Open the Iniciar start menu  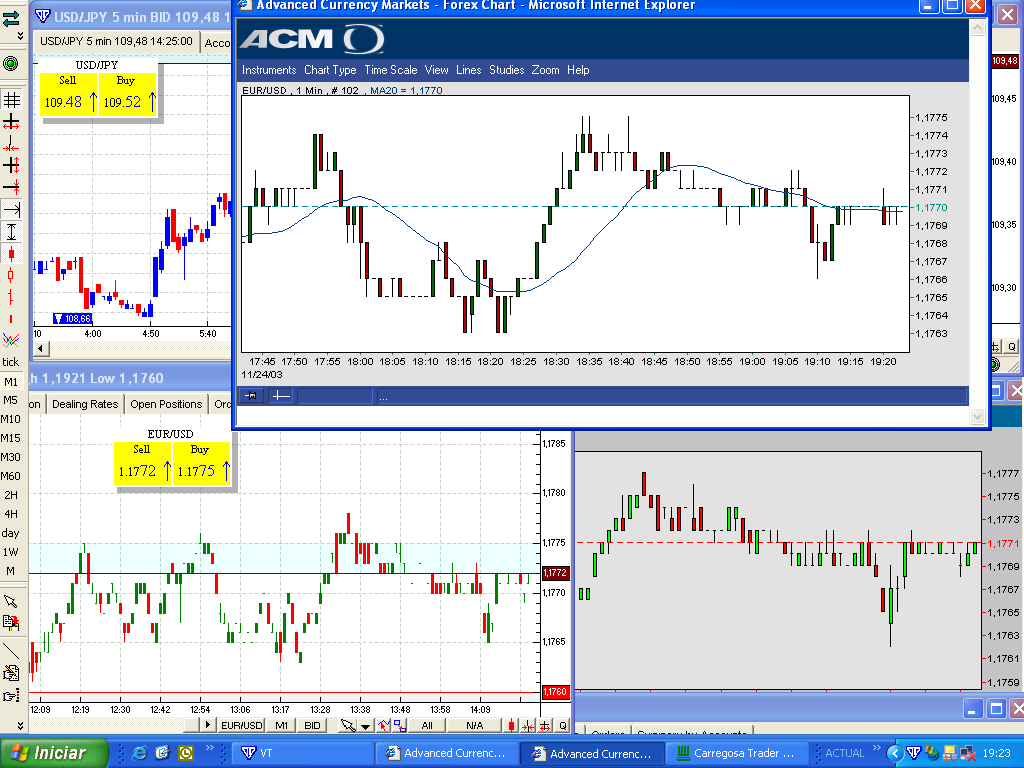click(54, 753)
